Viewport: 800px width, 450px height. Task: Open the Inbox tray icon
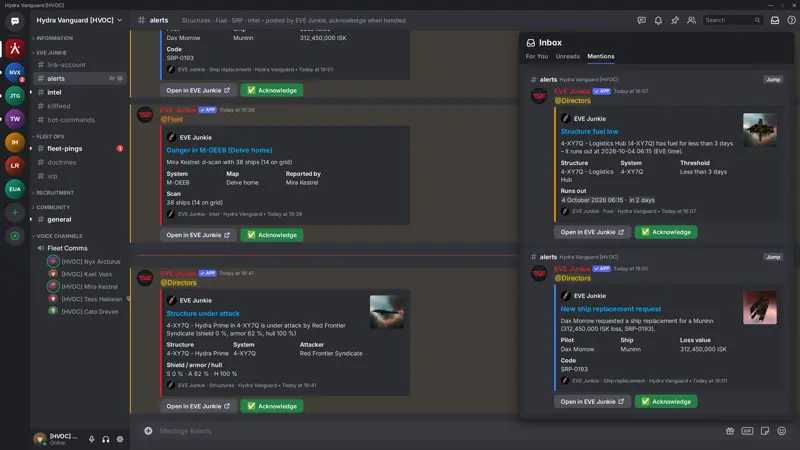click(774, 20)
